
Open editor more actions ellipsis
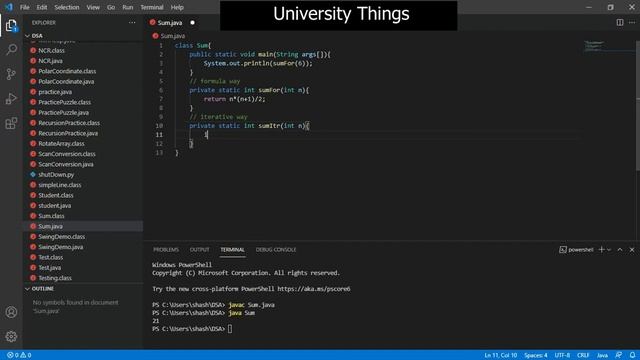632,22
